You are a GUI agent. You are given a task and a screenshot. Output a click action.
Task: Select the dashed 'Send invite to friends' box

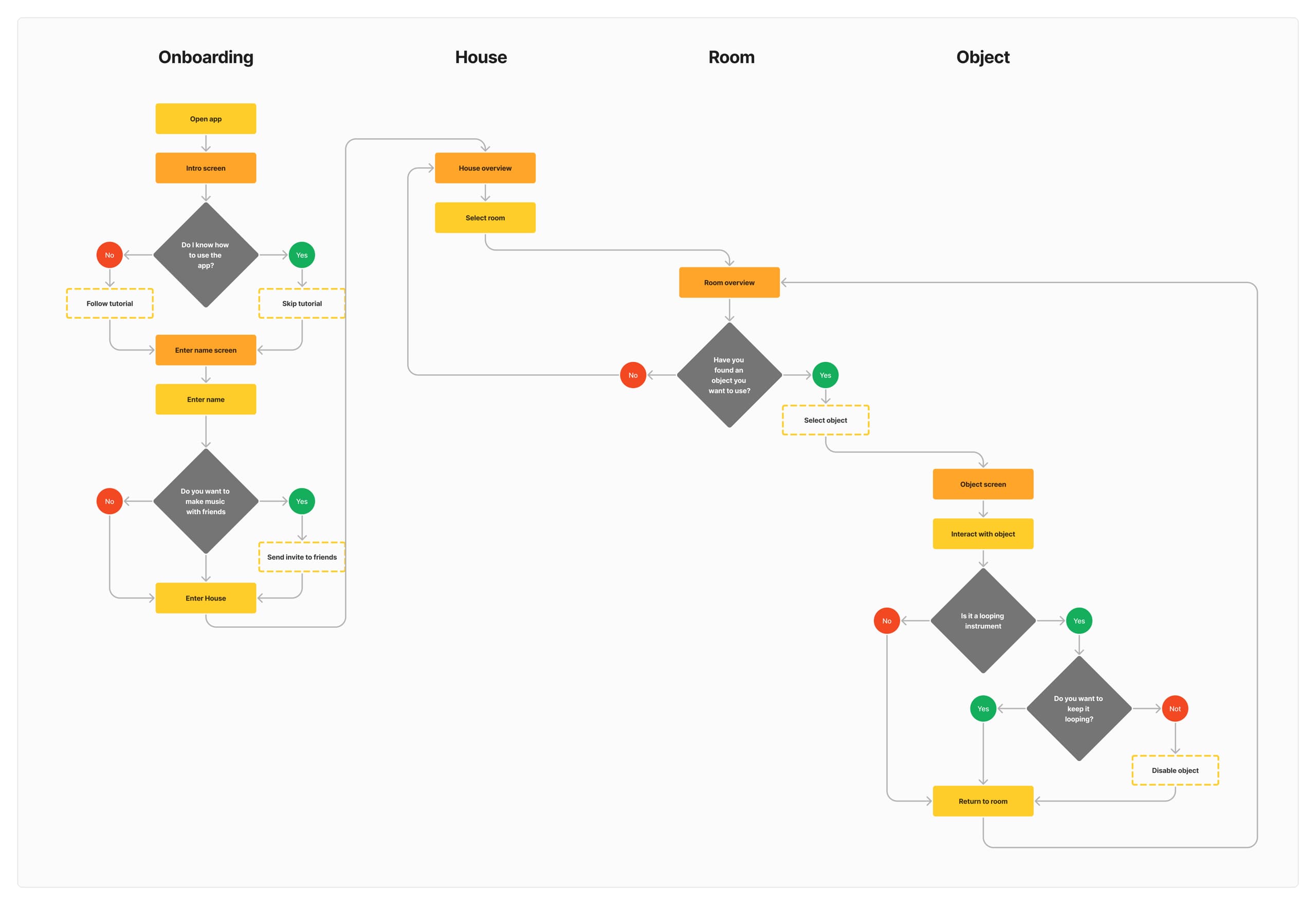(302, 557)
